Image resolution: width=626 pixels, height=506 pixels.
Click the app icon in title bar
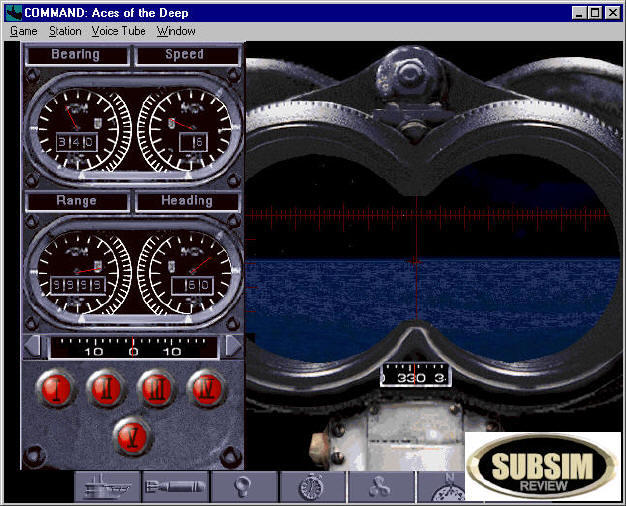point(14,13)
